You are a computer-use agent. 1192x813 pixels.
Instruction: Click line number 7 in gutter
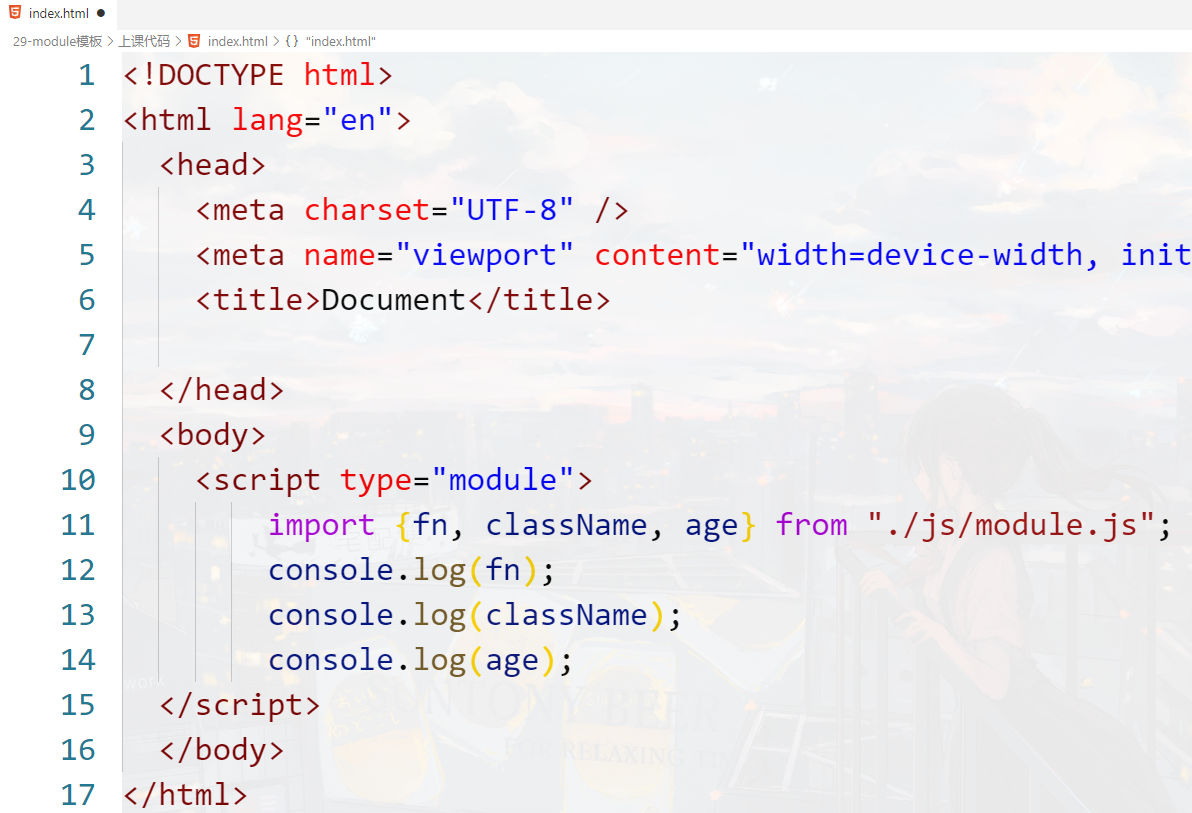(x=87, y=345)
